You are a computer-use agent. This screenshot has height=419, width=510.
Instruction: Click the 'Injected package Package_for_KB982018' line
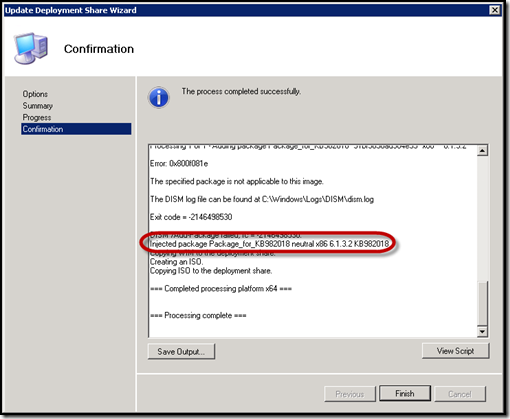[x=269, y=244]
